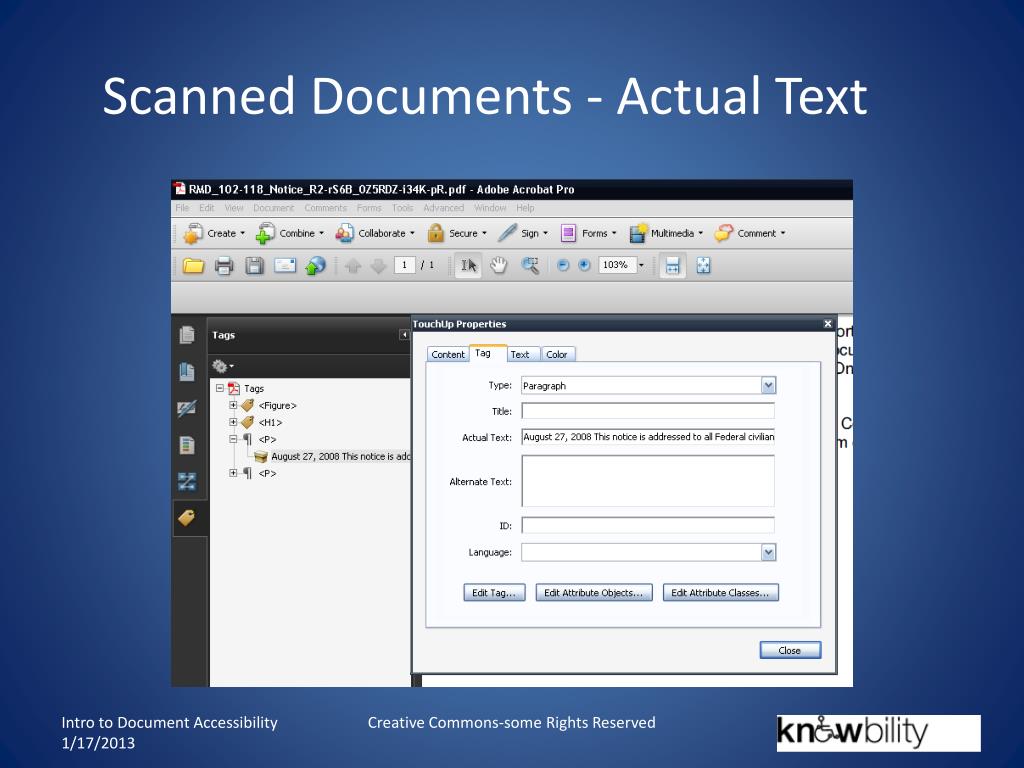Collapse the first P tag node
1024x768 pixels.
(233, 439)
